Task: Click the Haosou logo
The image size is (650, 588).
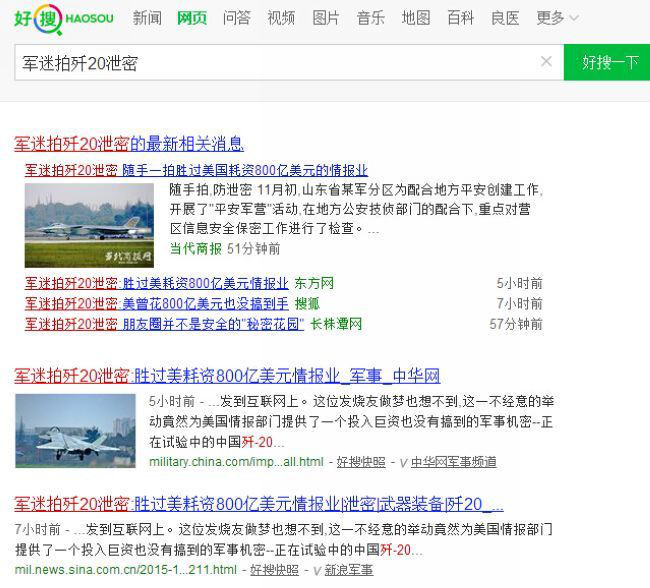Action: point(63,19)
